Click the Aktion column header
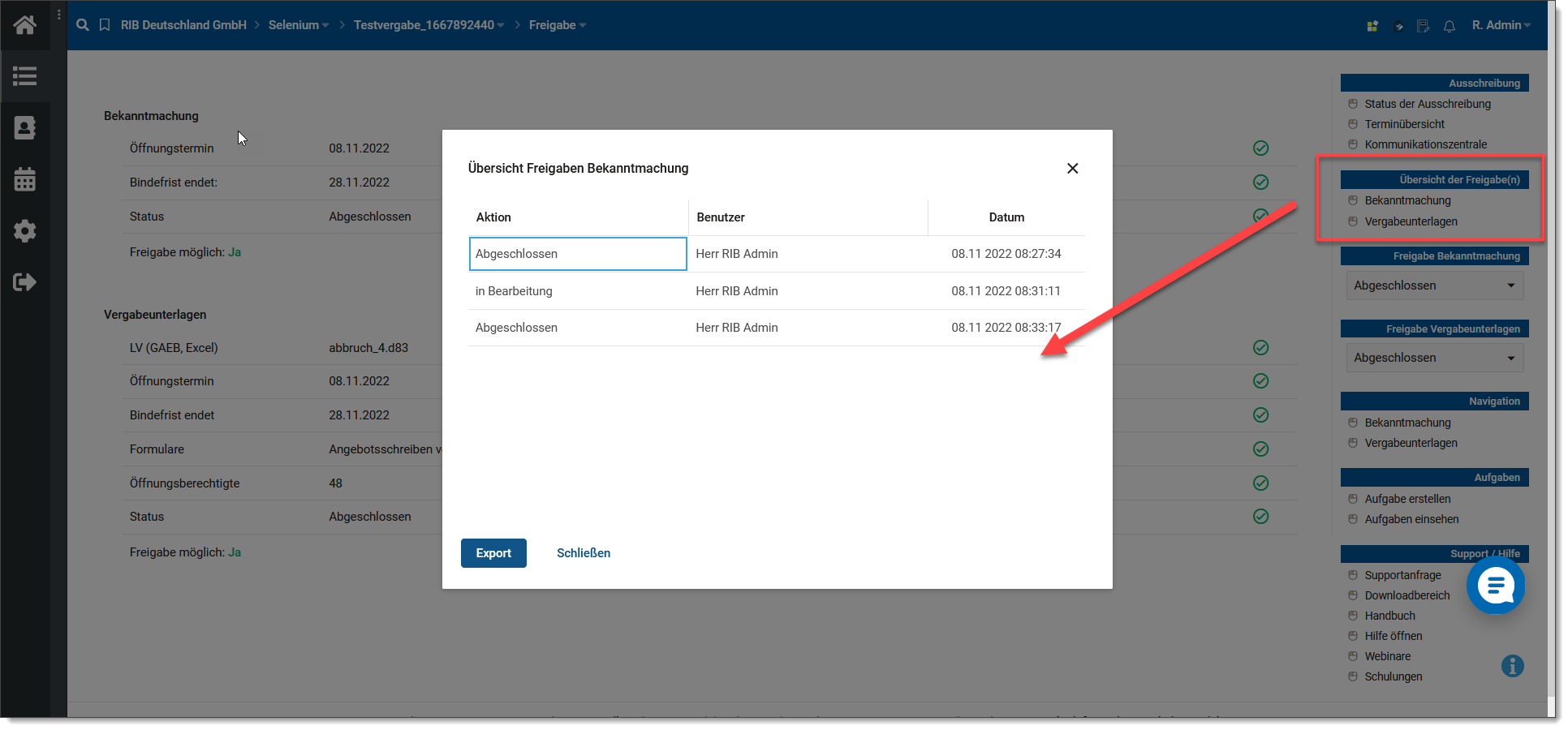The height and width of the screenshot is (730, 1568). coord(578,217)
